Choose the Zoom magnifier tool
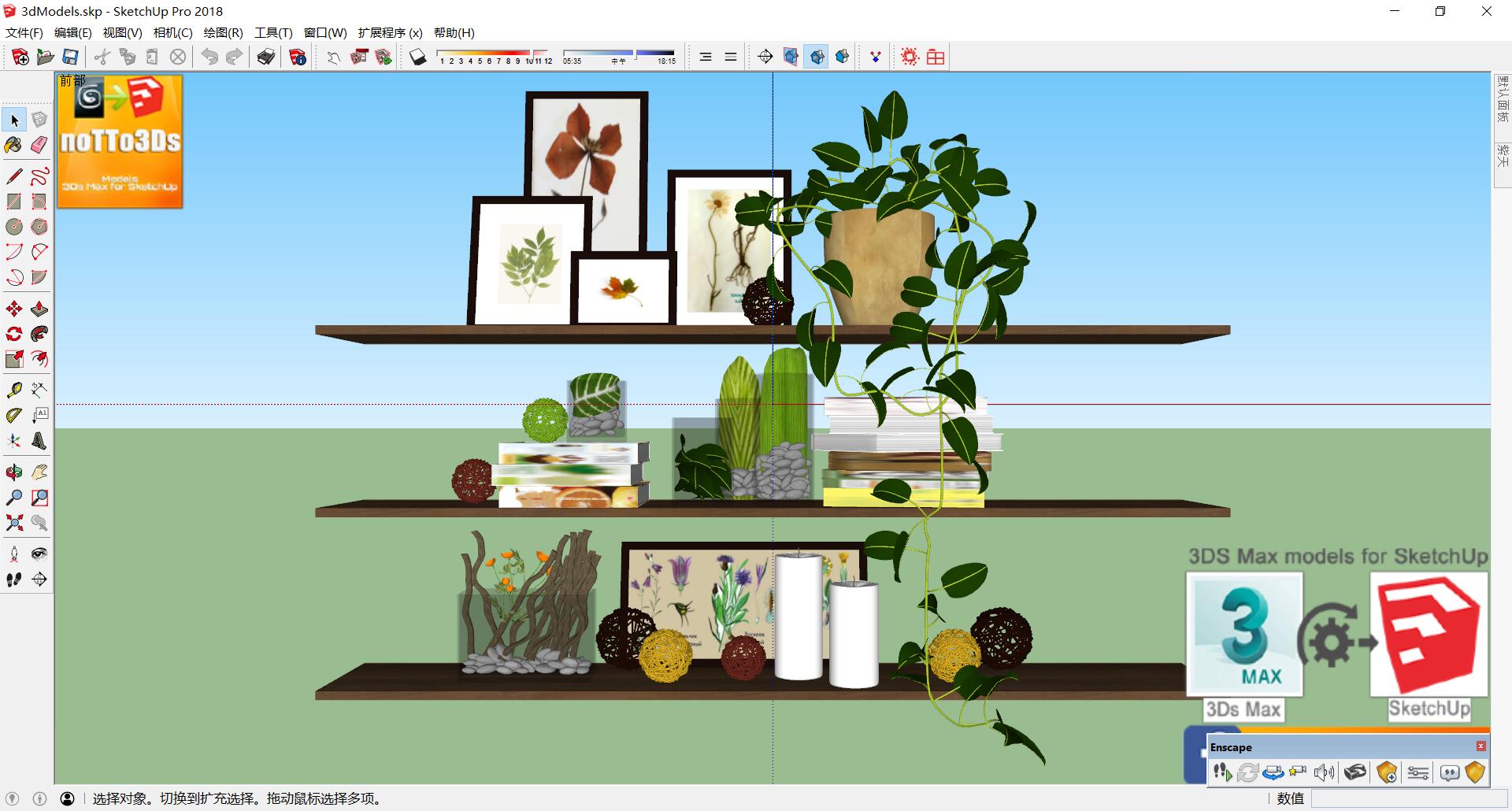The width and height of the screenshot is (1512, 811). 14,498
